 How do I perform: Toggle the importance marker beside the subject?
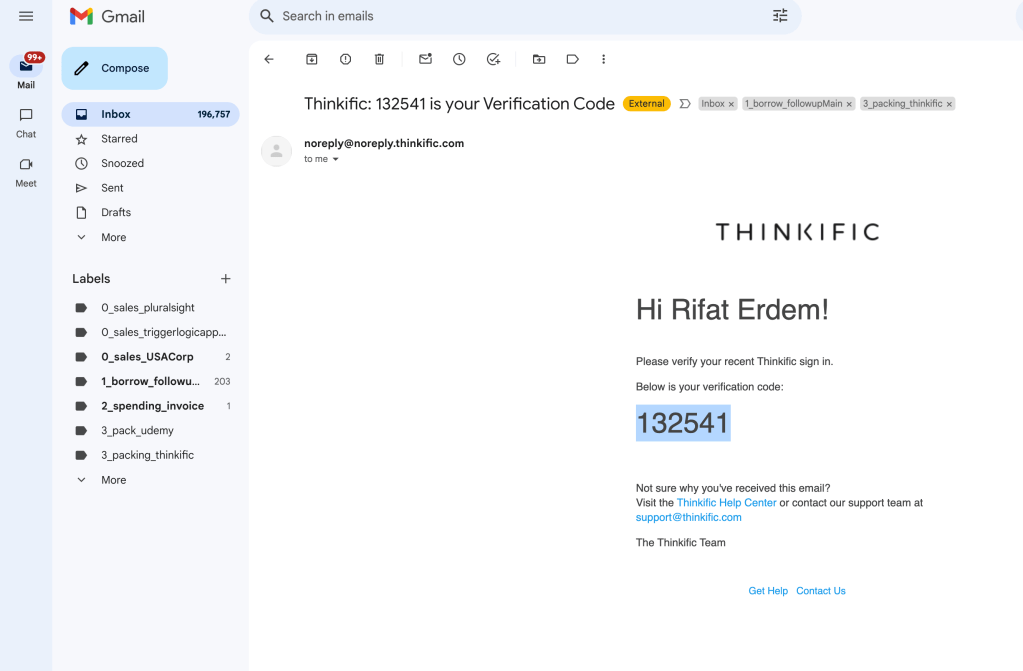(x=684, y=104)
